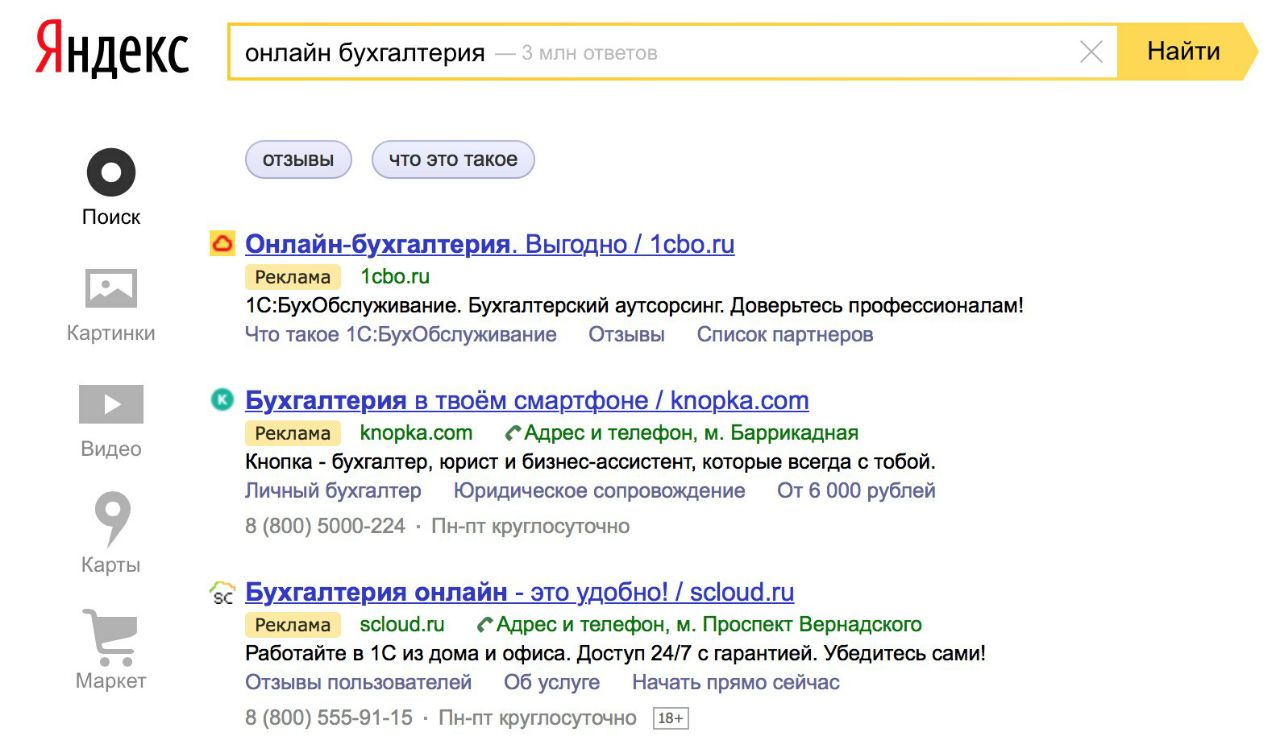Click Работайте в 1С из дома description

click(615, 654)
